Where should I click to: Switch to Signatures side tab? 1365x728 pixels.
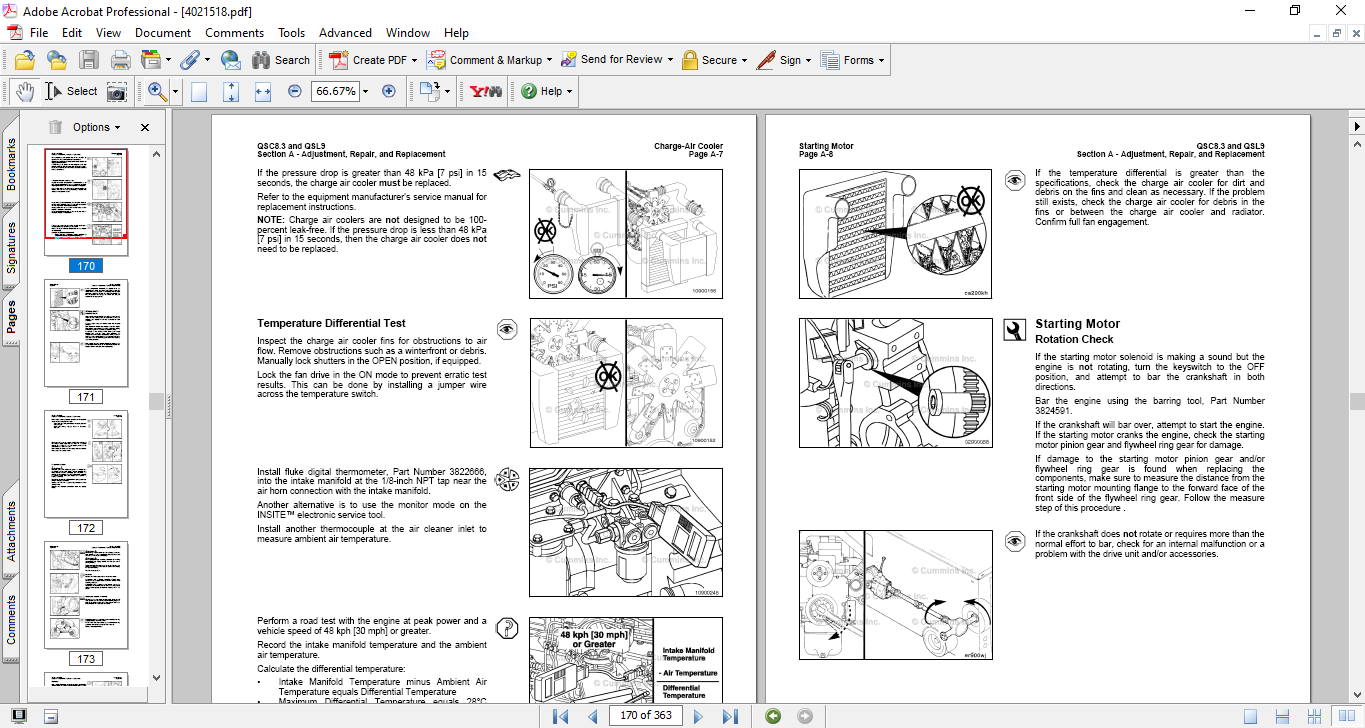coord(12,248)
